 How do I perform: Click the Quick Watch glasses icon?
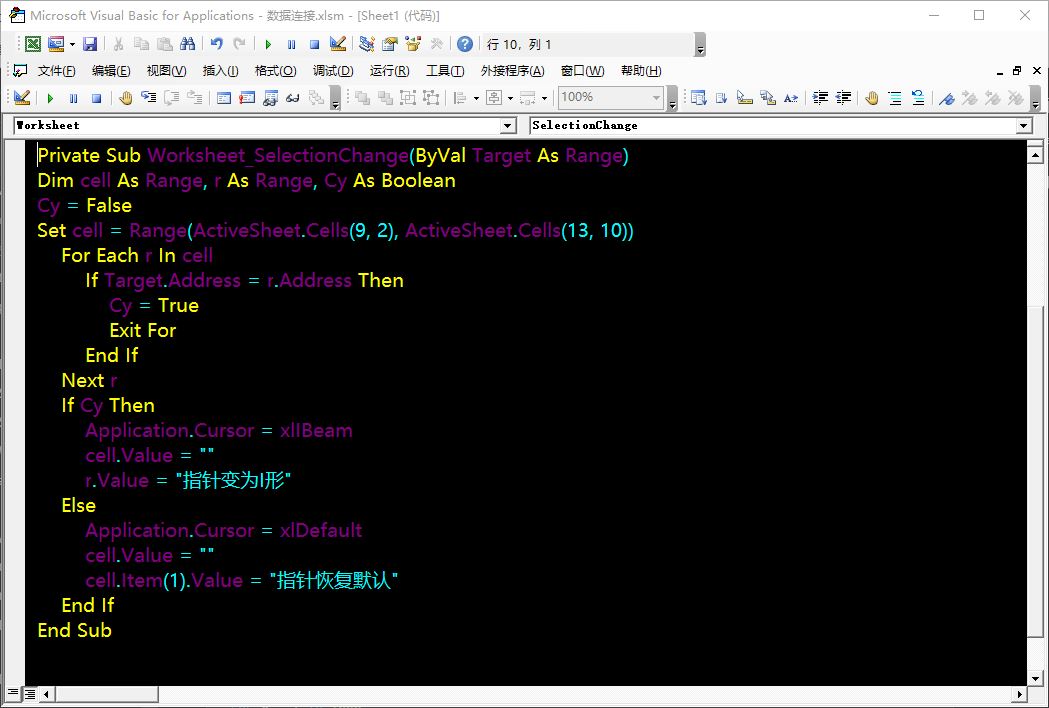coord(292,98)
